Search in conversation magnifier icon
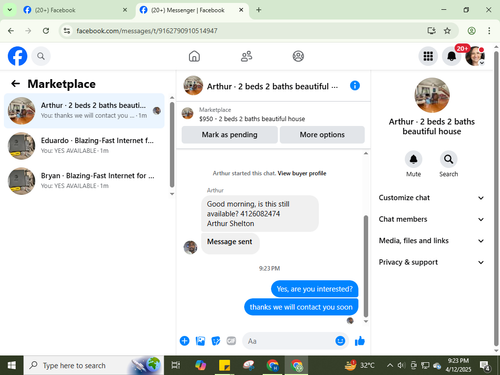Image resolution: width=500 pixels, height=375 pixels. [x=449, y=159]
